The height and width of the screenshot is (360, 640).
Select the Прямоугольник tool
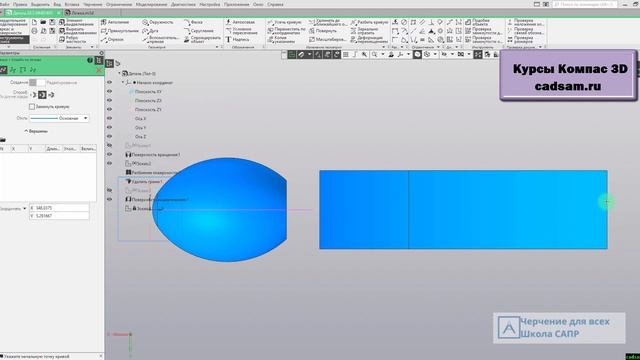(120, 31)
